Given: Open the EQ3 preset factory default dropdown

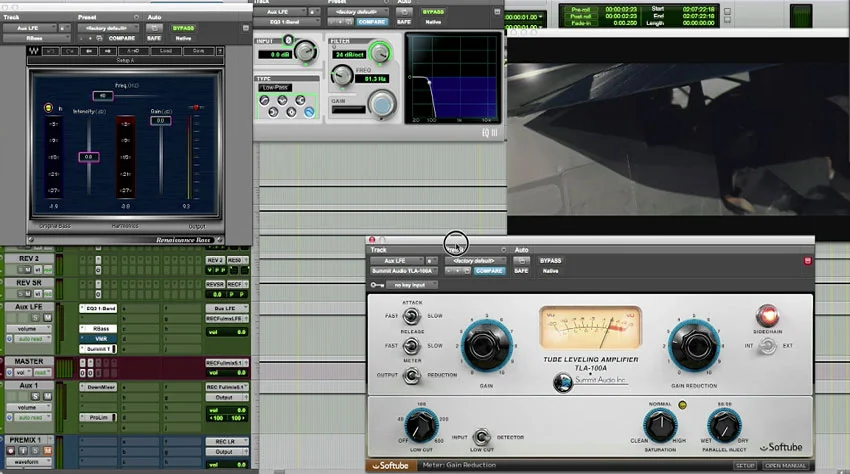Looking at the screenshot, I should (x=358, y=12).
